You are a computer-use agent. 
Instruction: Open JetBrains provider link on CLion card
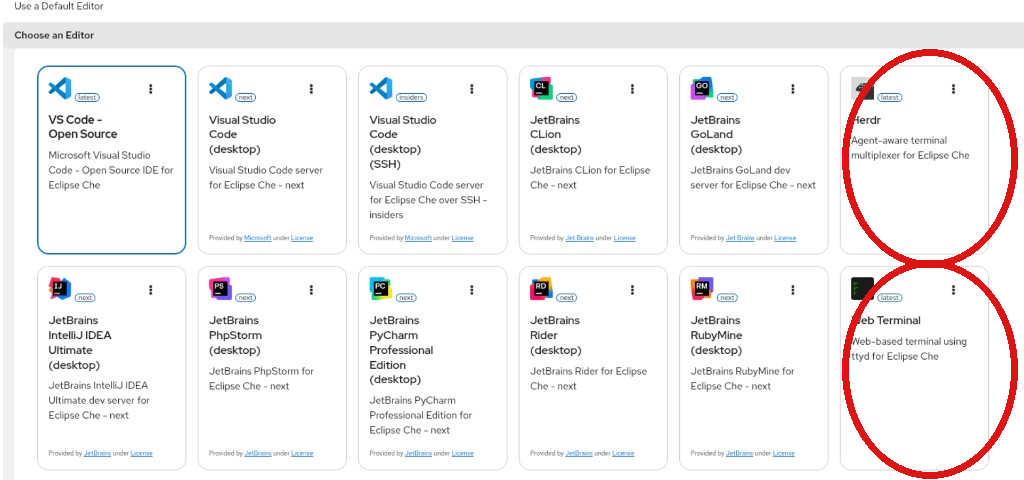[x=579, y=238]
